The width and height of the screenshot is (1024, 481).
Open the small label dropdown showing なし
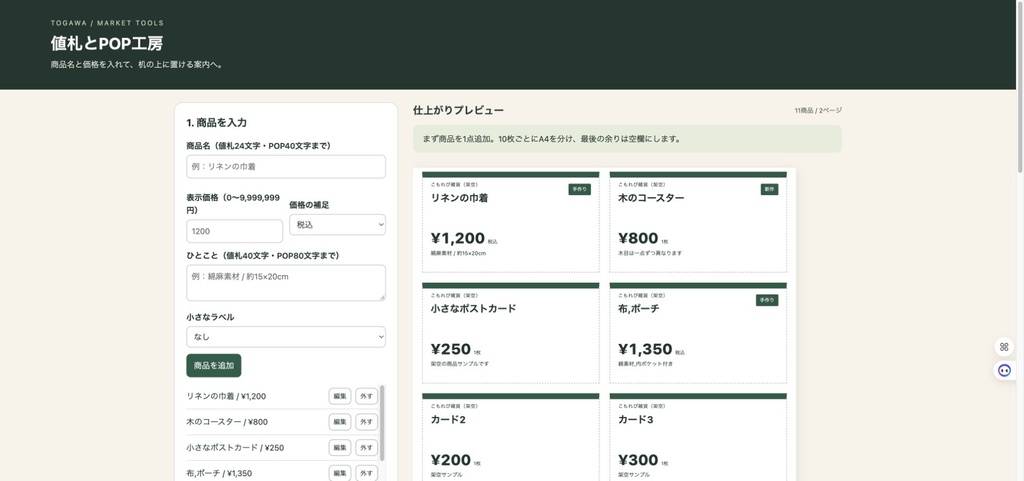pos(285,337)
